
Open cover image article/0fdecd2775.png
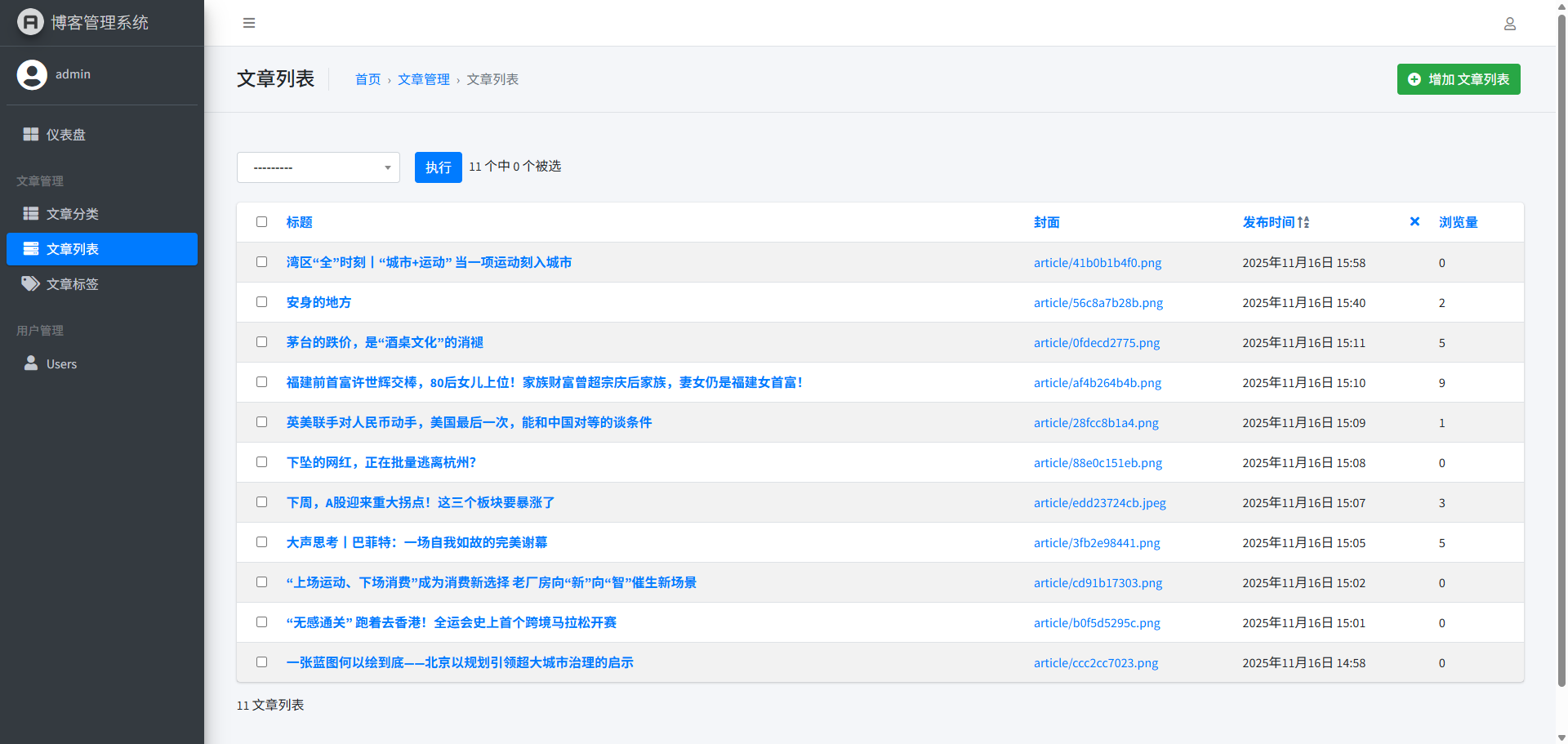point(1097,343)
